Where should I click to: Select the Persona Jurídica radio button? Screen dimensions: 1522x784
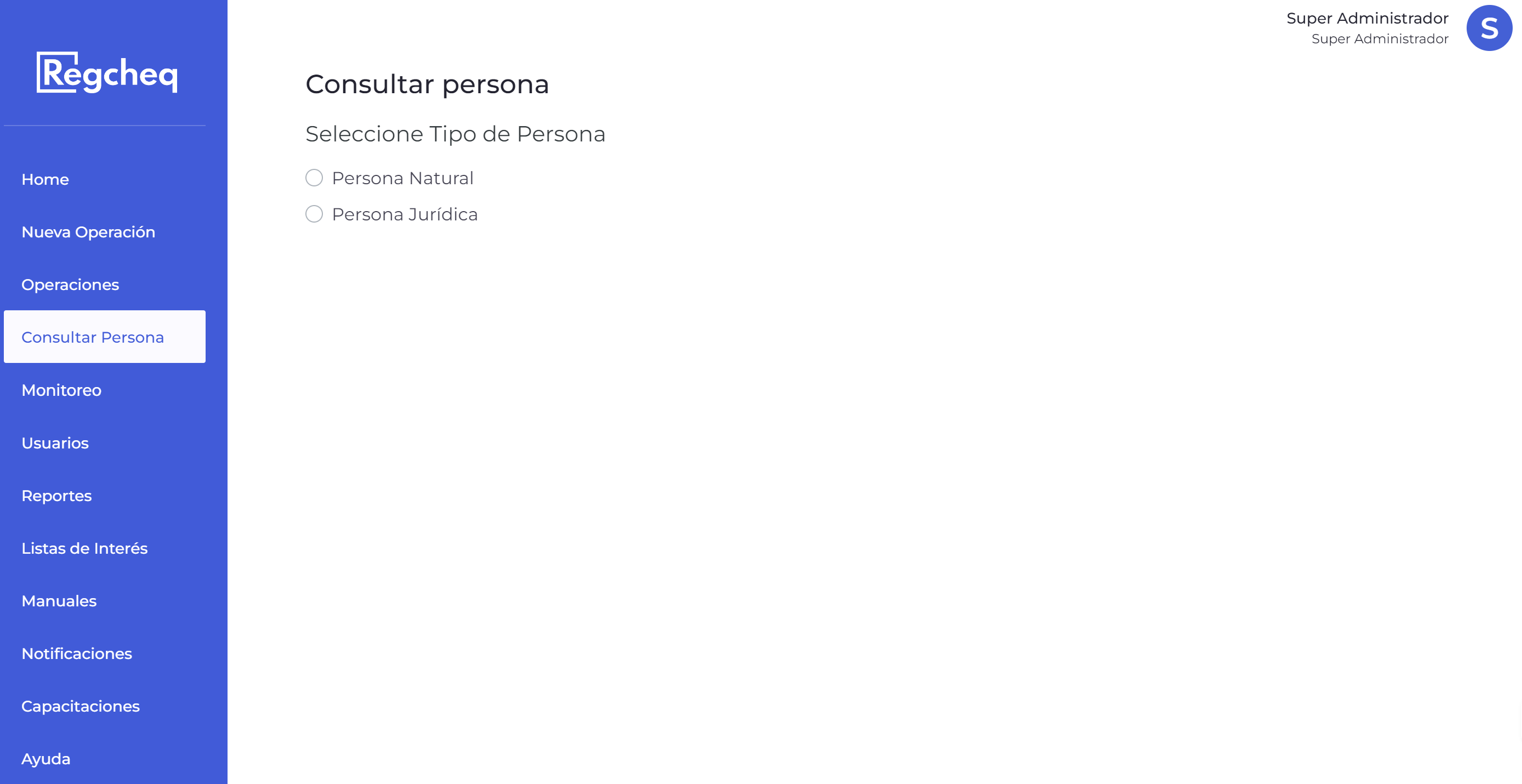coord(314,214)
